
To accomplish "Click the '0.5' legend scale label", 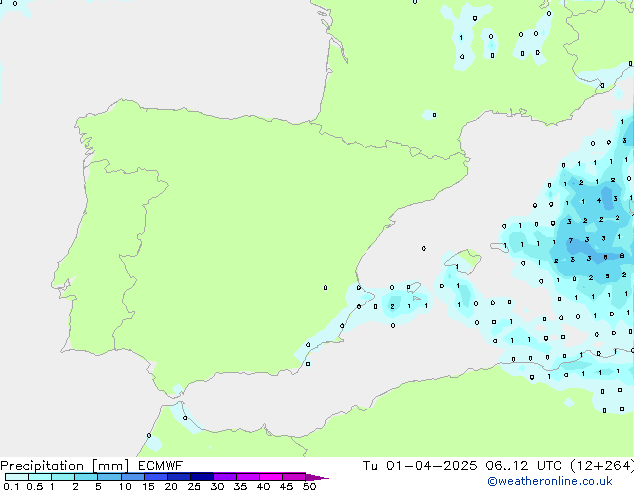I will [x=35, y=486].
